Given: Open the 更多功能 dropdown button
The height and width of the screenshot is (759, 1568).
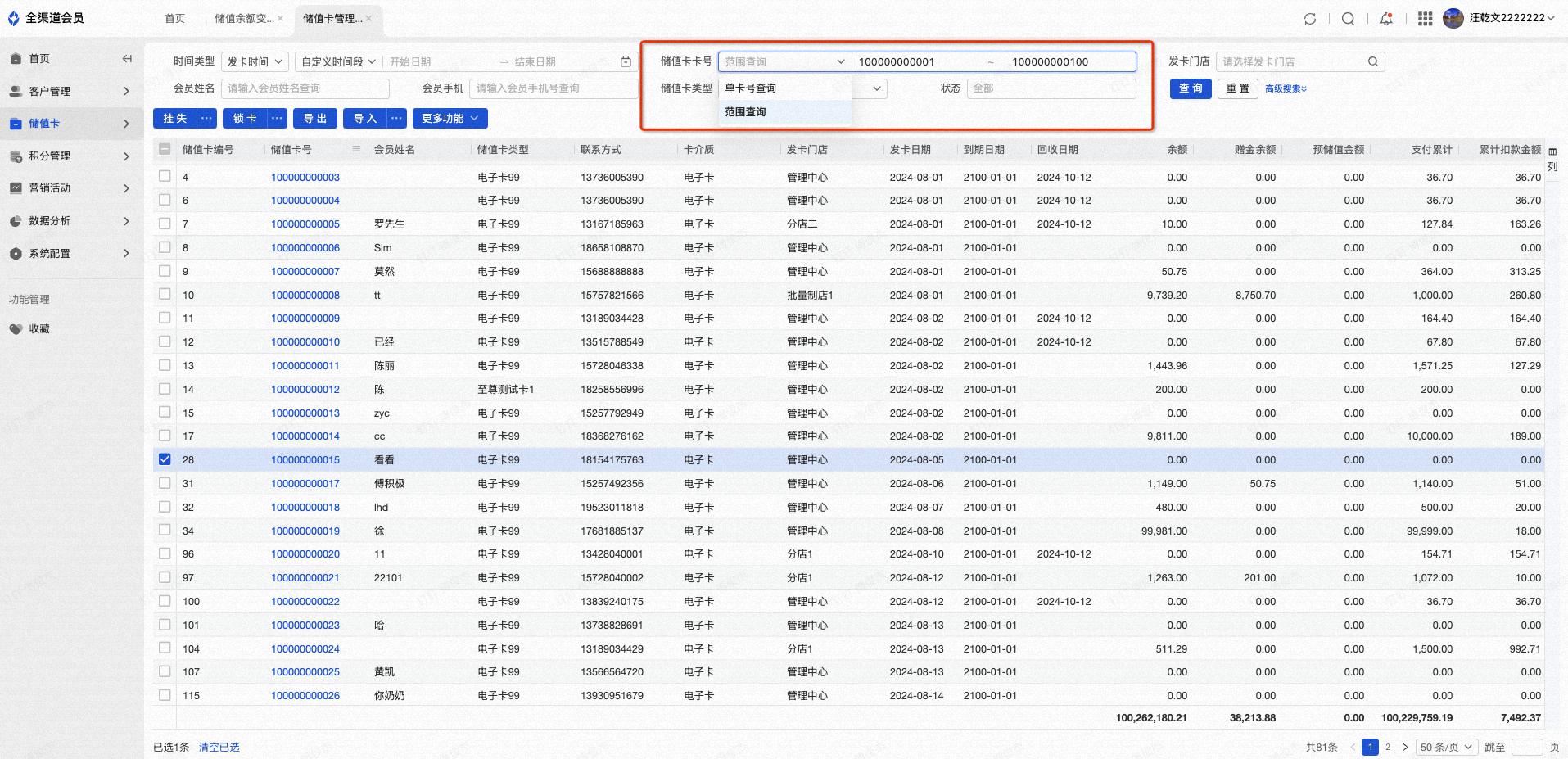Looking at the screenshot, I should (x=450, y=119).
